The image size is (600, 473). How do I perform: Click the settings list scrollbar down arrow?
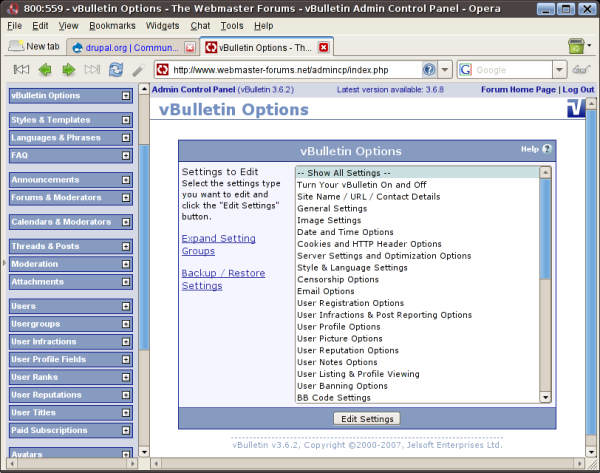pos(545,397)
